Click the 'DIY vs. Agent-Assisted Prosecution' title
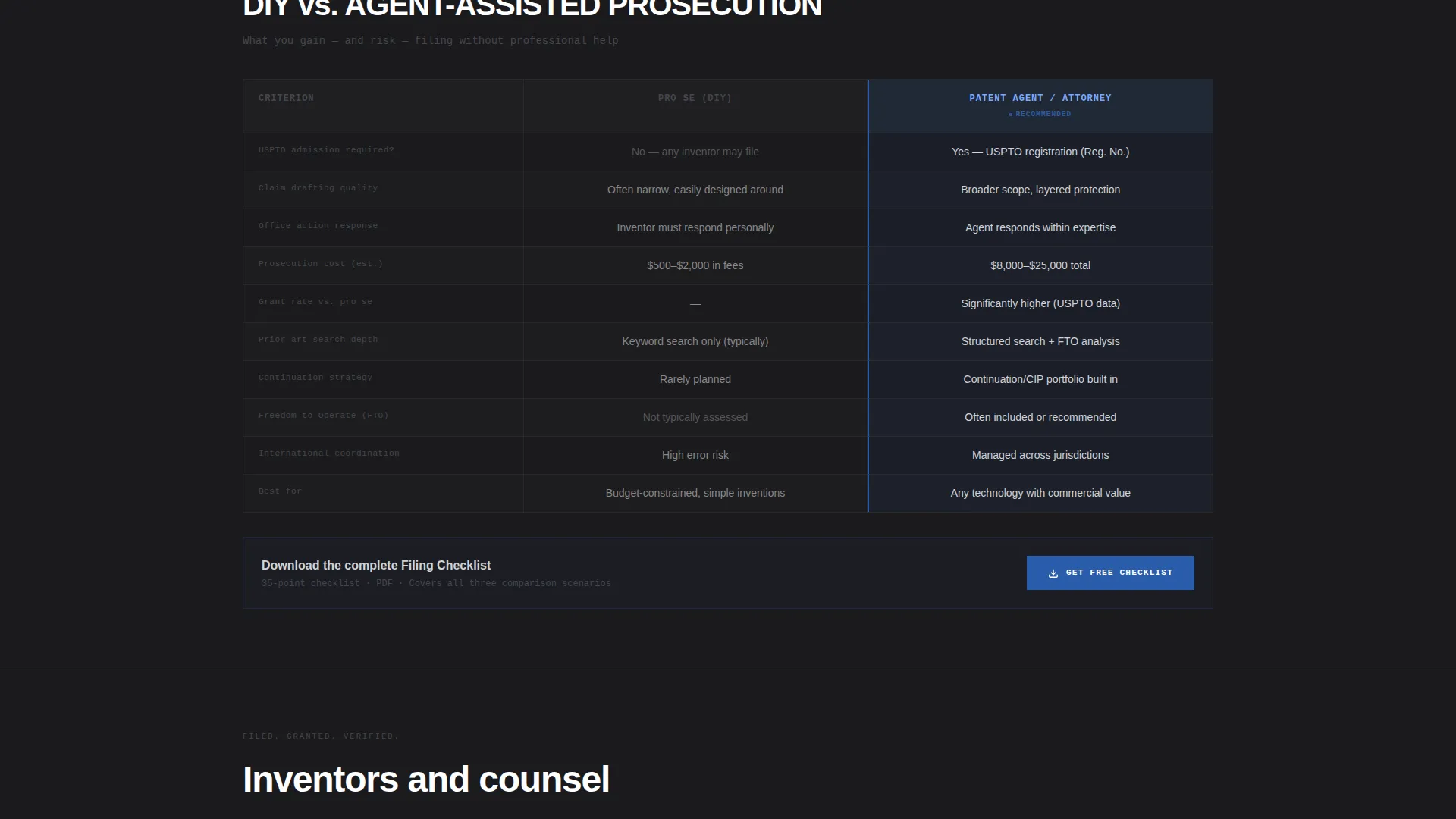The width and height of the screenshot is (1456, 819). click(532, 9)
